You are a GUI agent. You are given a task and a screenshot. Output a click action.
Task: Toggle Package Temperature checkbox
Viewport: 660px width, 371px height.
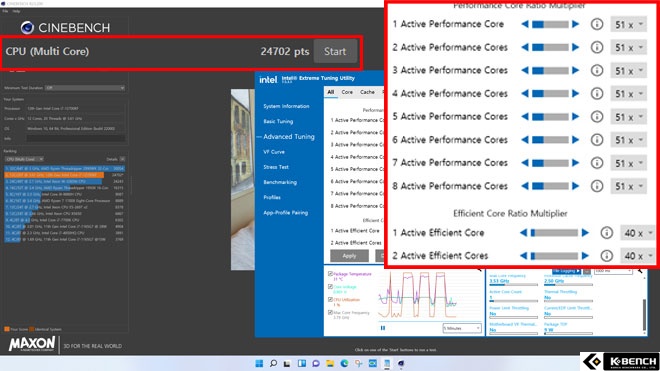330,274
